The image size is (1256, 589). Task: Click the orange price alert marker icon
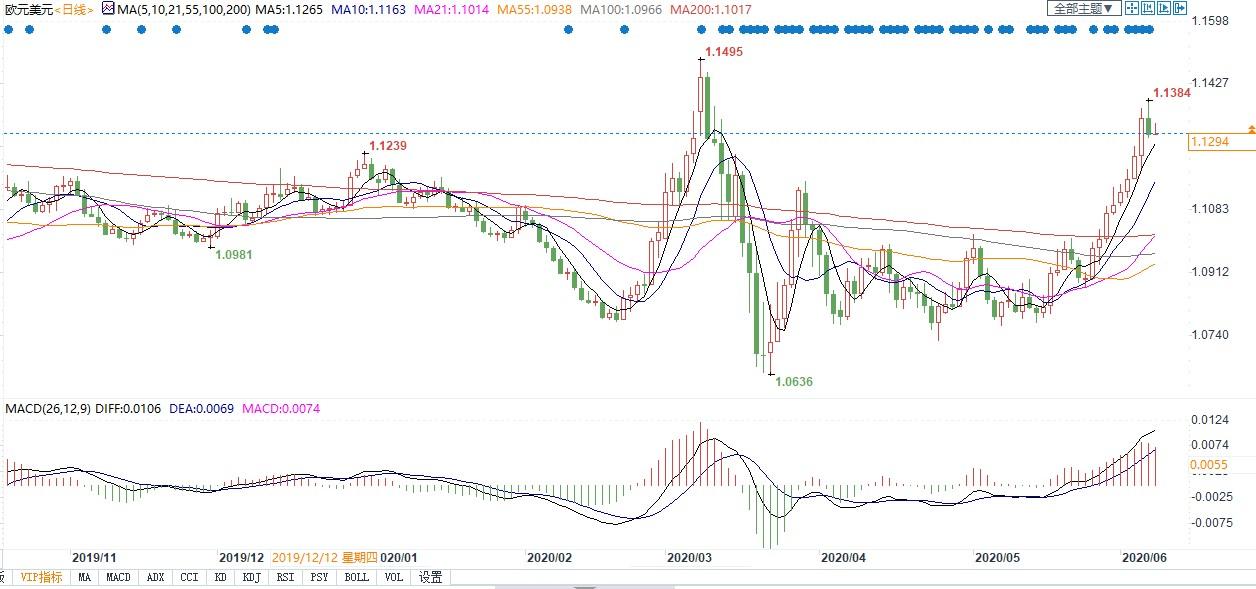point(1249,131)
